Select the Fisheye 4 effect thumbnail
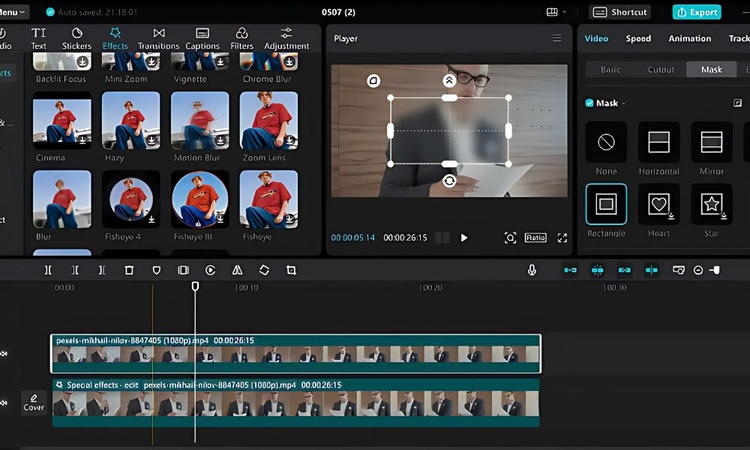750x450 pixels. [131, 199]
